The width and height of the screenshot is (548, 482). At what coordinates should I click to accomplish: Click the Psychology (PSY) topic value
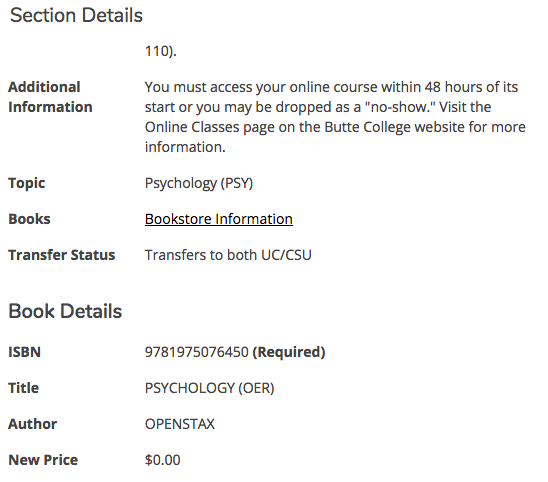pyautogui.click(x=199, y=183)
